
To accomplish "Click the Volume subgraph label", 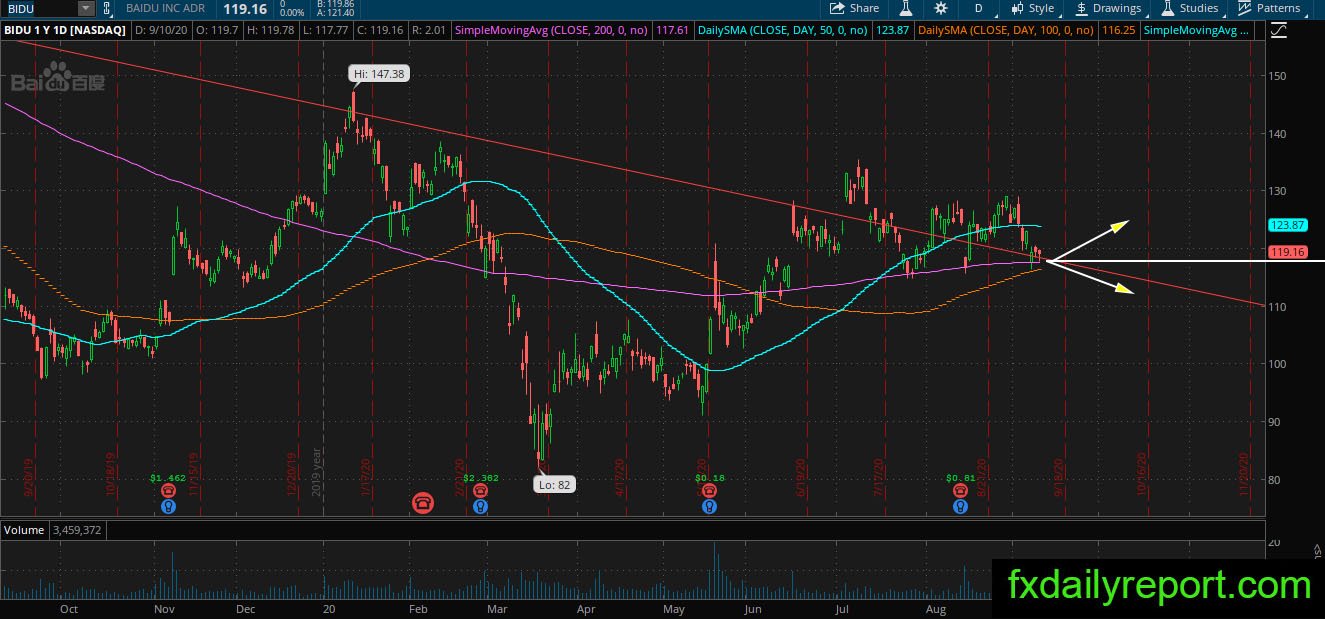I will (x=23, y=530).
